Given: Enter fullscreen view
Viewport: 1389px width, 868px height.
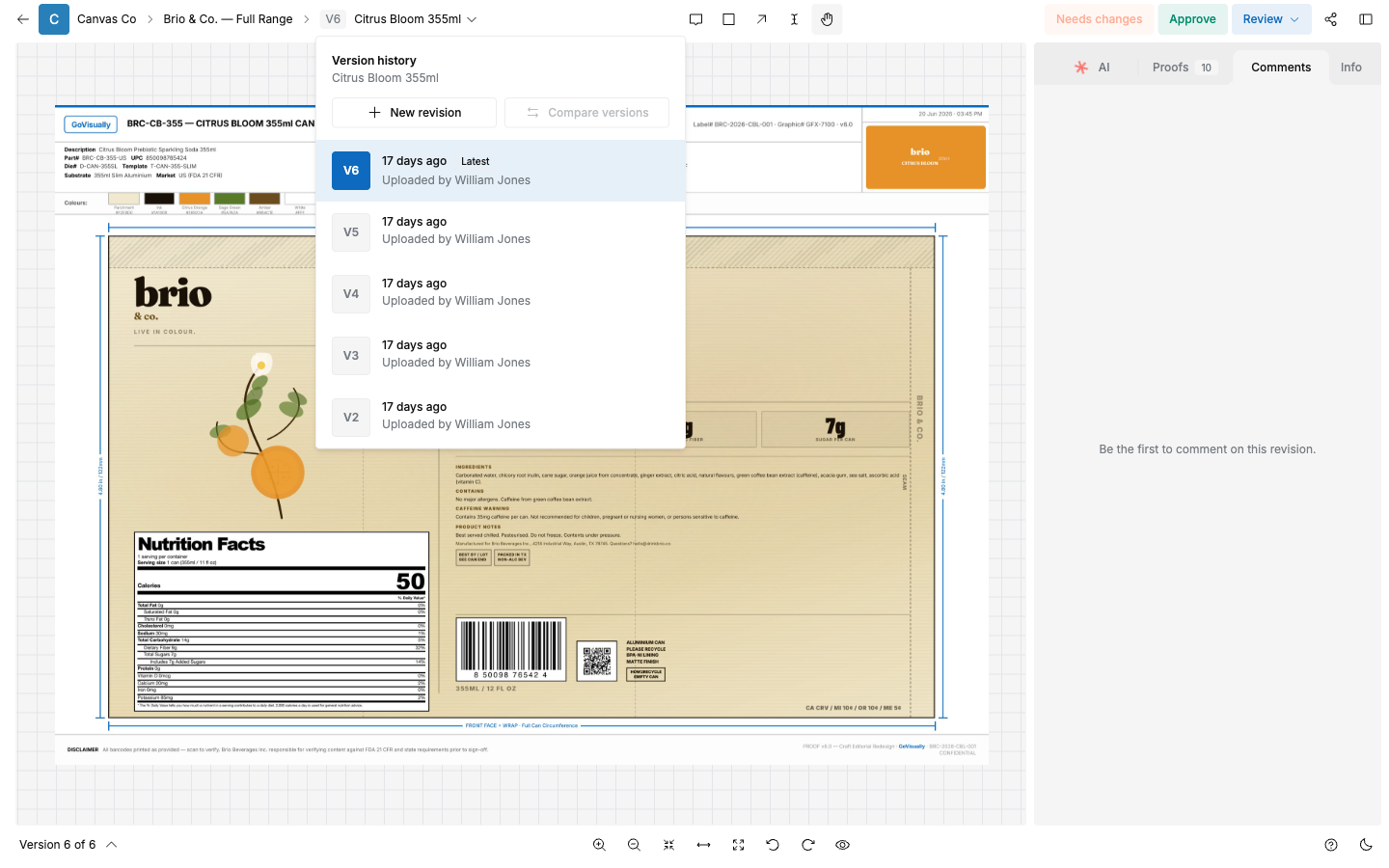Looking at the screenshot, I should tap(738, 845).
